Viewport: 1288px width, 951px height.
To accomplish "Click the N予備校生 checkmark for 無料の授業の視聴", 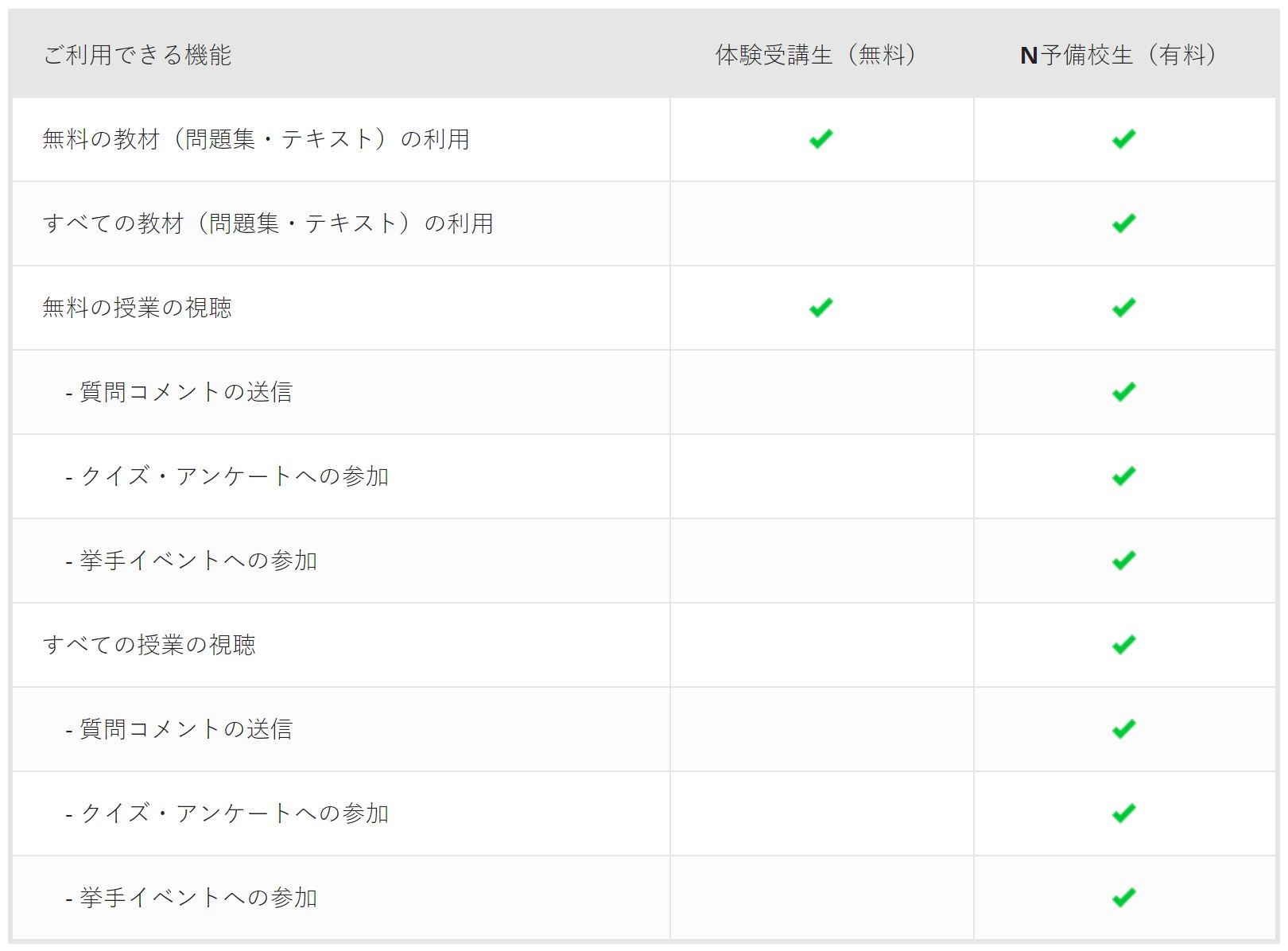I will [x=1123, y=308].
